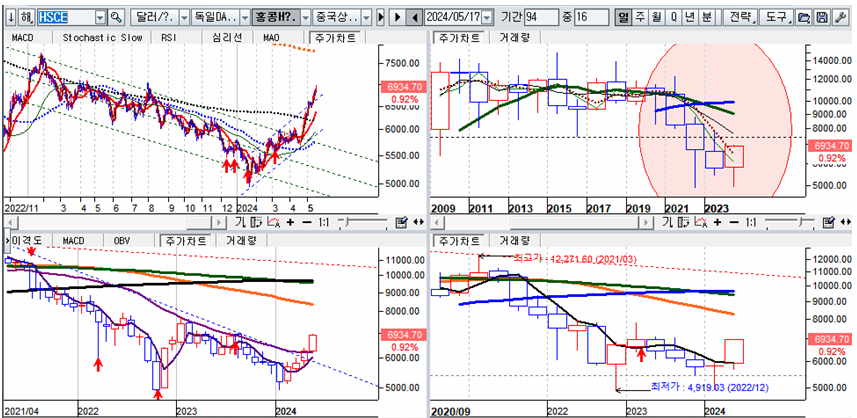The image size is (857, 418).
Task: Click the chart-A icon under the top-right chart
Action: coord(702,222)
